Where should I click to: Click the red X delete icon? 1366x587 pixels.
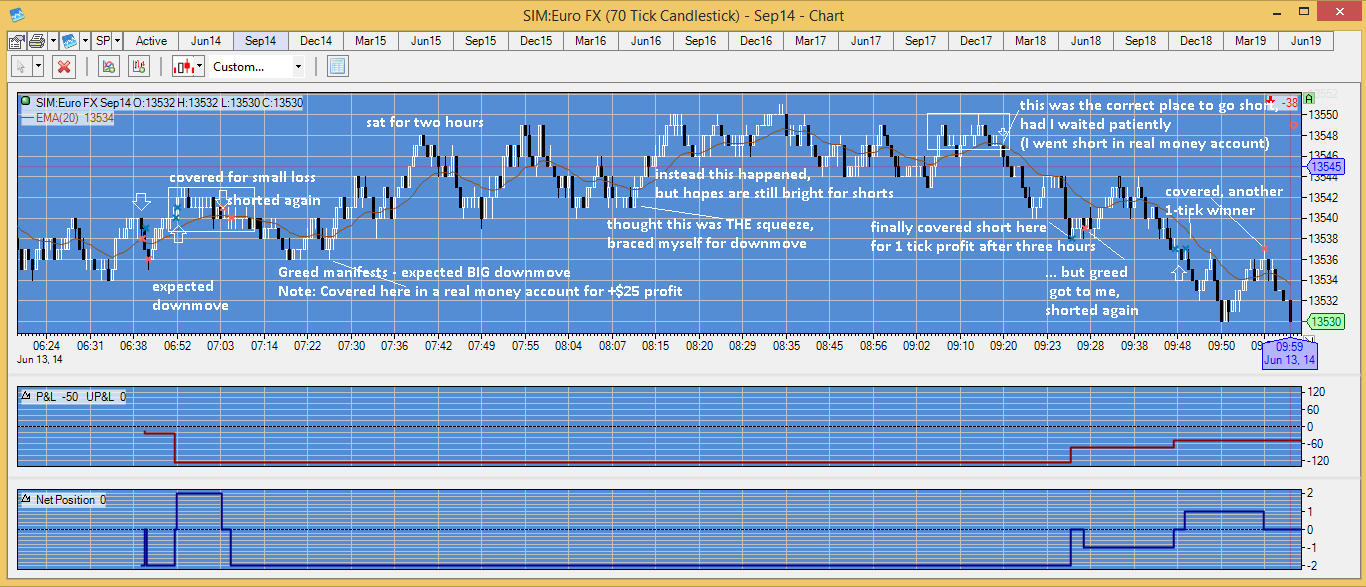click(65, 67)
